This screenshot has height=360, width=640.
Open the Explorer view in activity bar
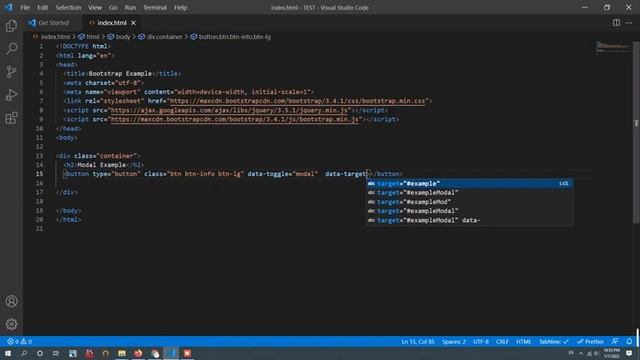coord(11,26)
